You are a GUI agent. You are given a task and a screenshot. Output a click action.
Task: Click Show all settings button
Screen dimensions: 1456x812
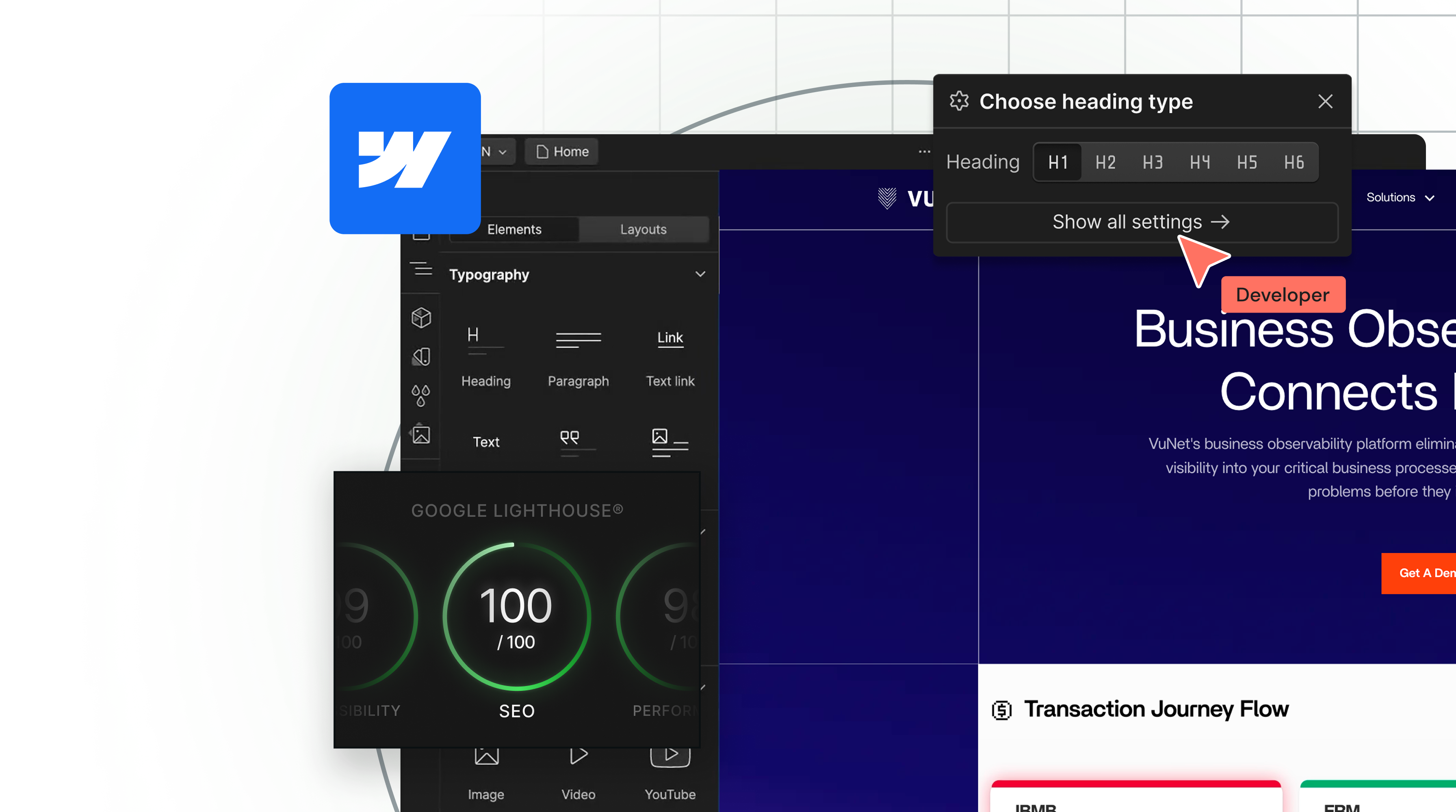click(x=1142, y=222)
